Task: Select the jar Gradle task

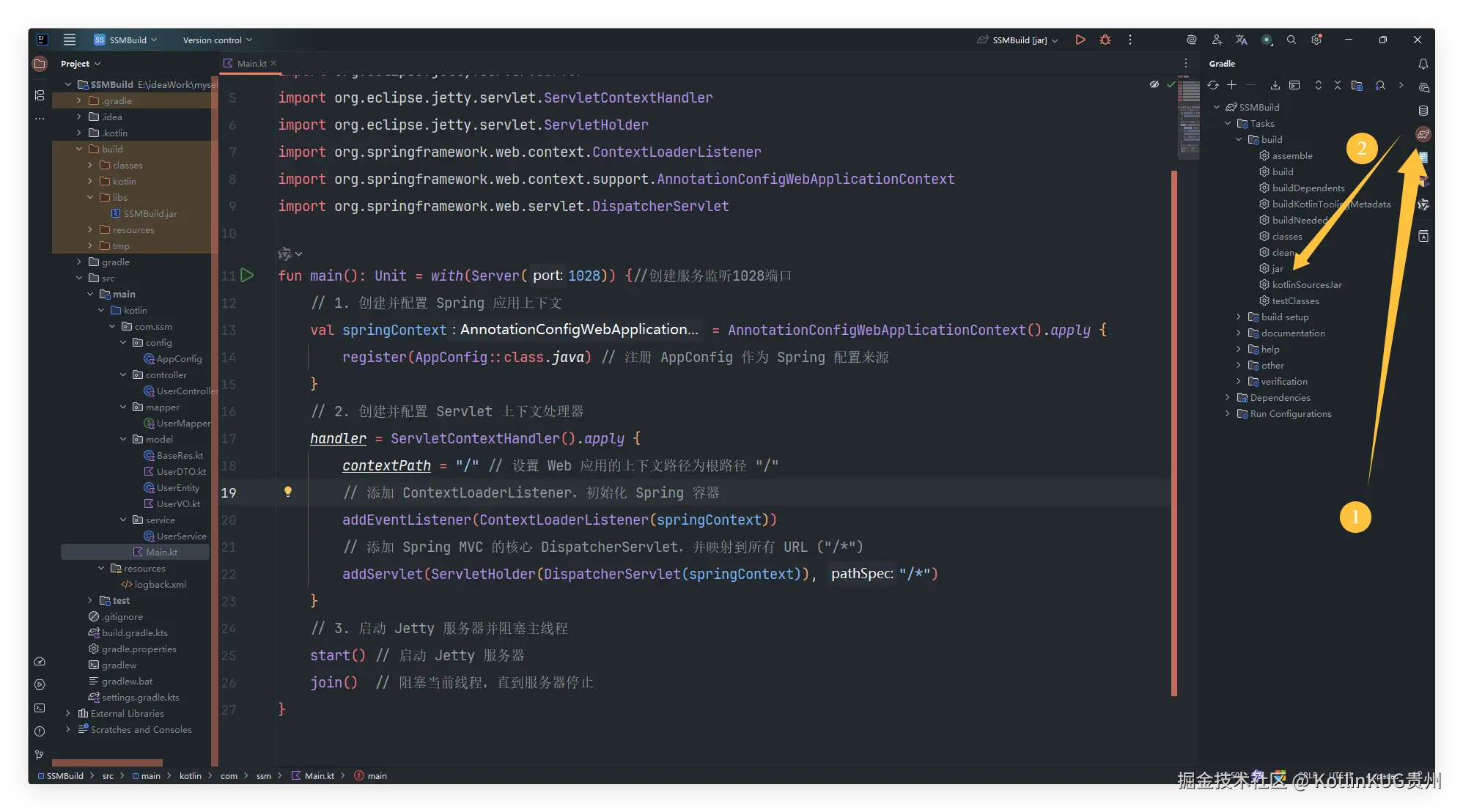Action: pos(1278,268)
